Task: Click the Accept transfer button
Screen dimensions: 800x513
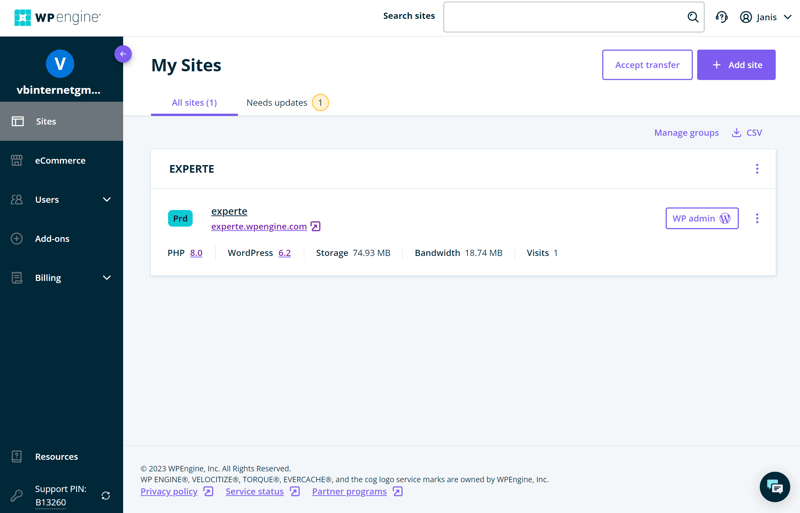Action: click(x=647, y=65)
